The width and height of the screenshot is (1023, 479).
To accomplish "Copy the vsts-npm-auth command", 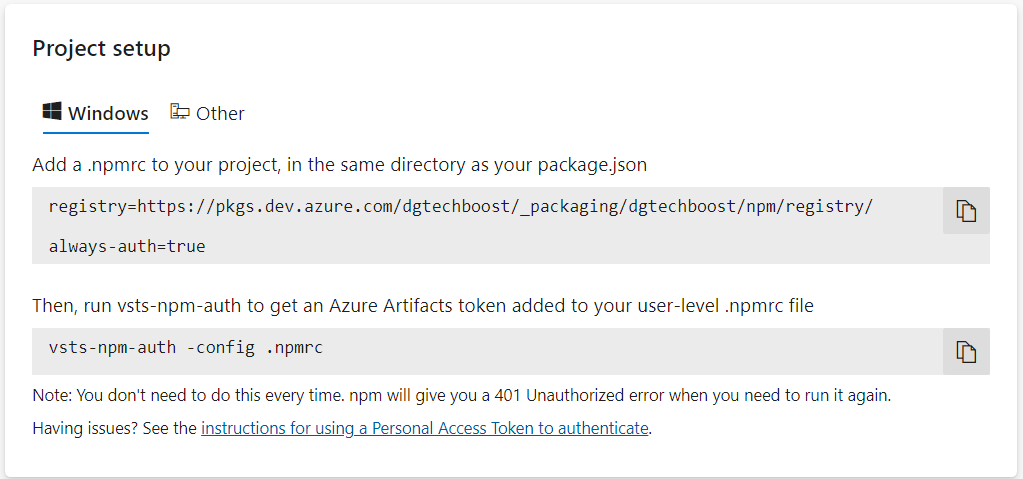I will [965, 352].
